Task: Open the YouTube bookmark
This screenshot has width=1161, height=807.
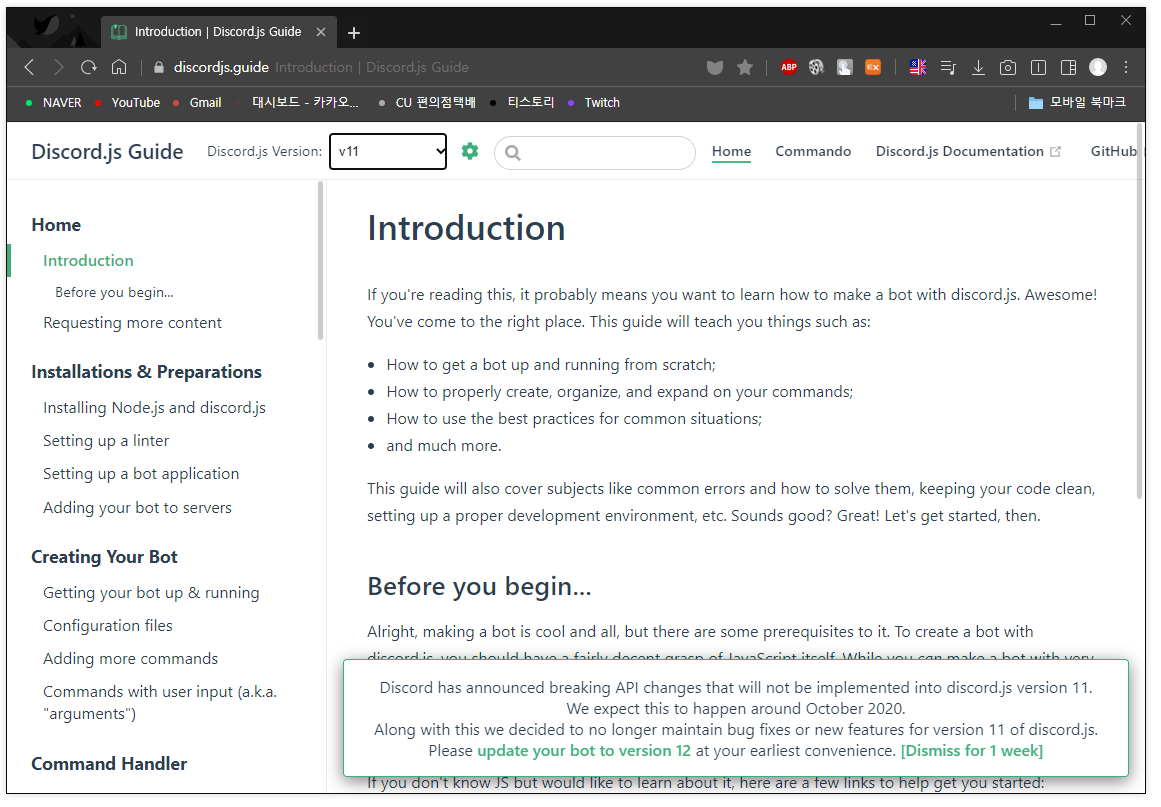Action: click(x=127, y=102)
